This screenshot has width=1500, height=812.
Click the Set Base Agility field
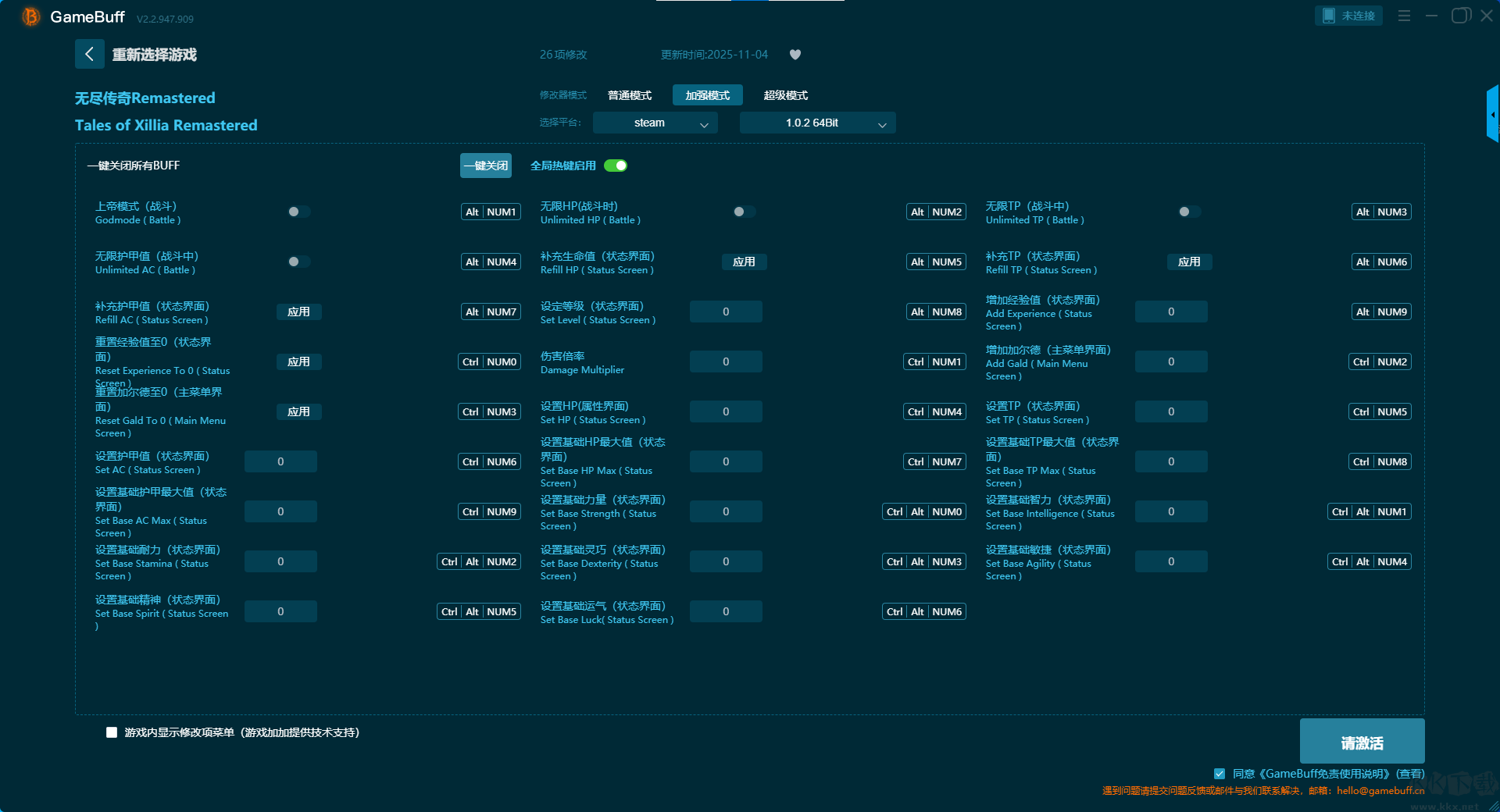[x=1171, y=561]
